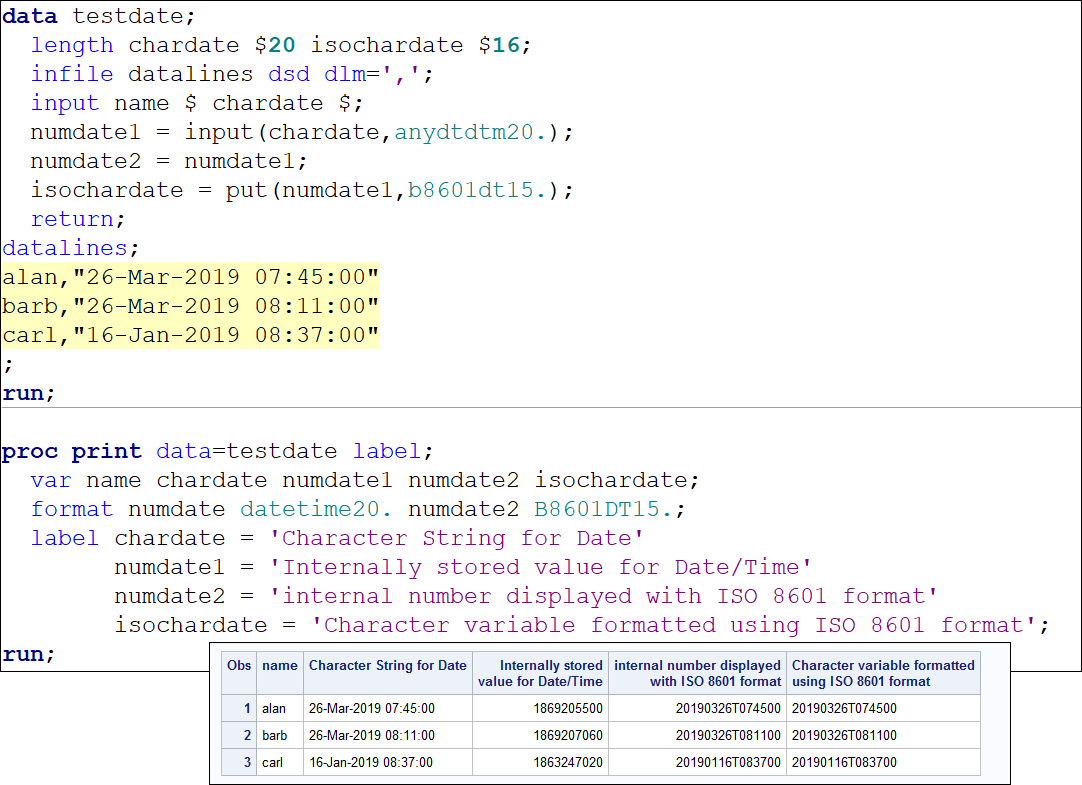Click the 'return;' statement
The width and height of the screenshot is (1082, 785).
pyautogui.click(x=78, y=219)
